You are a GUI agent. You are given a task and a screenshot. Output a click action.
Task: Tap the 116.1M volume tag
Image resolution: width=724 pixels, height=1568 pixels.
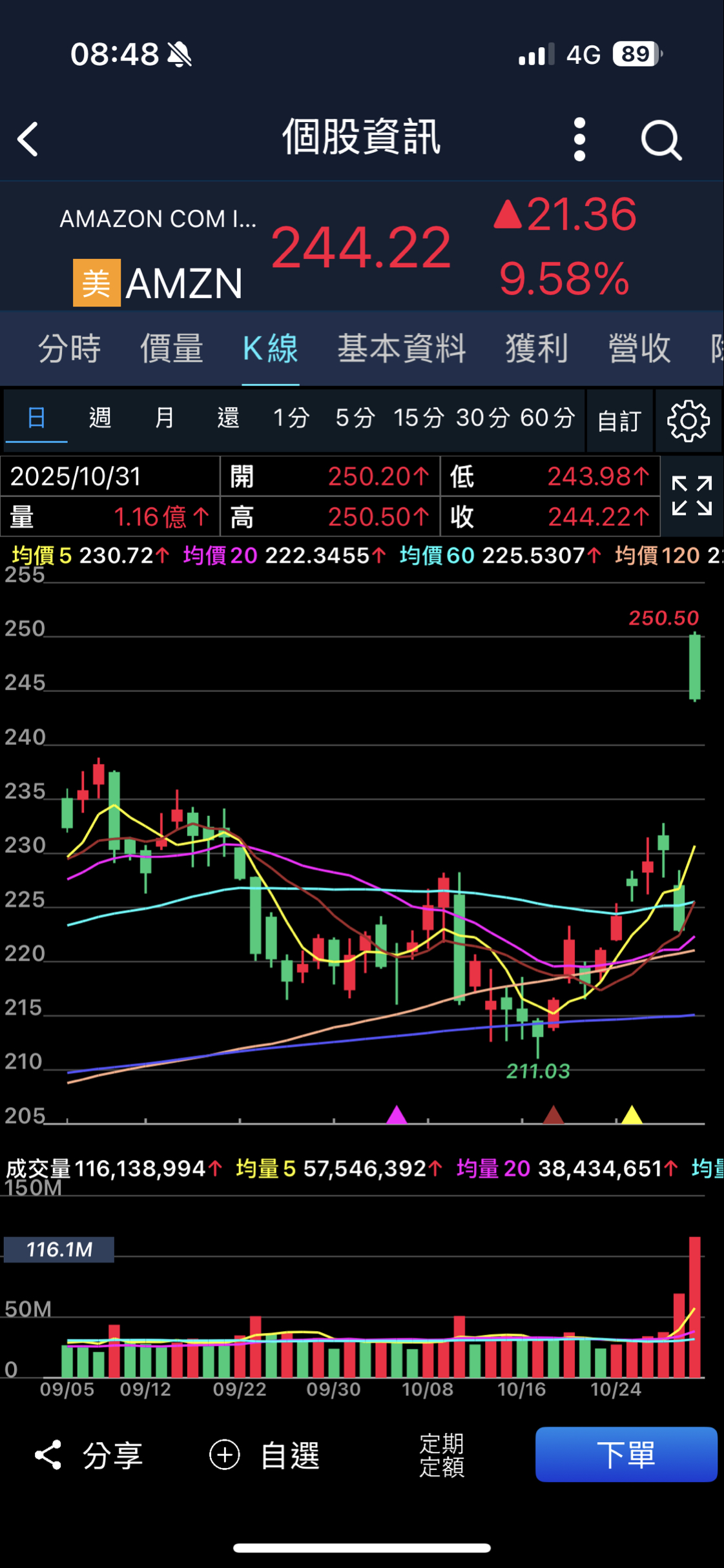click(x=59, y=1250)
